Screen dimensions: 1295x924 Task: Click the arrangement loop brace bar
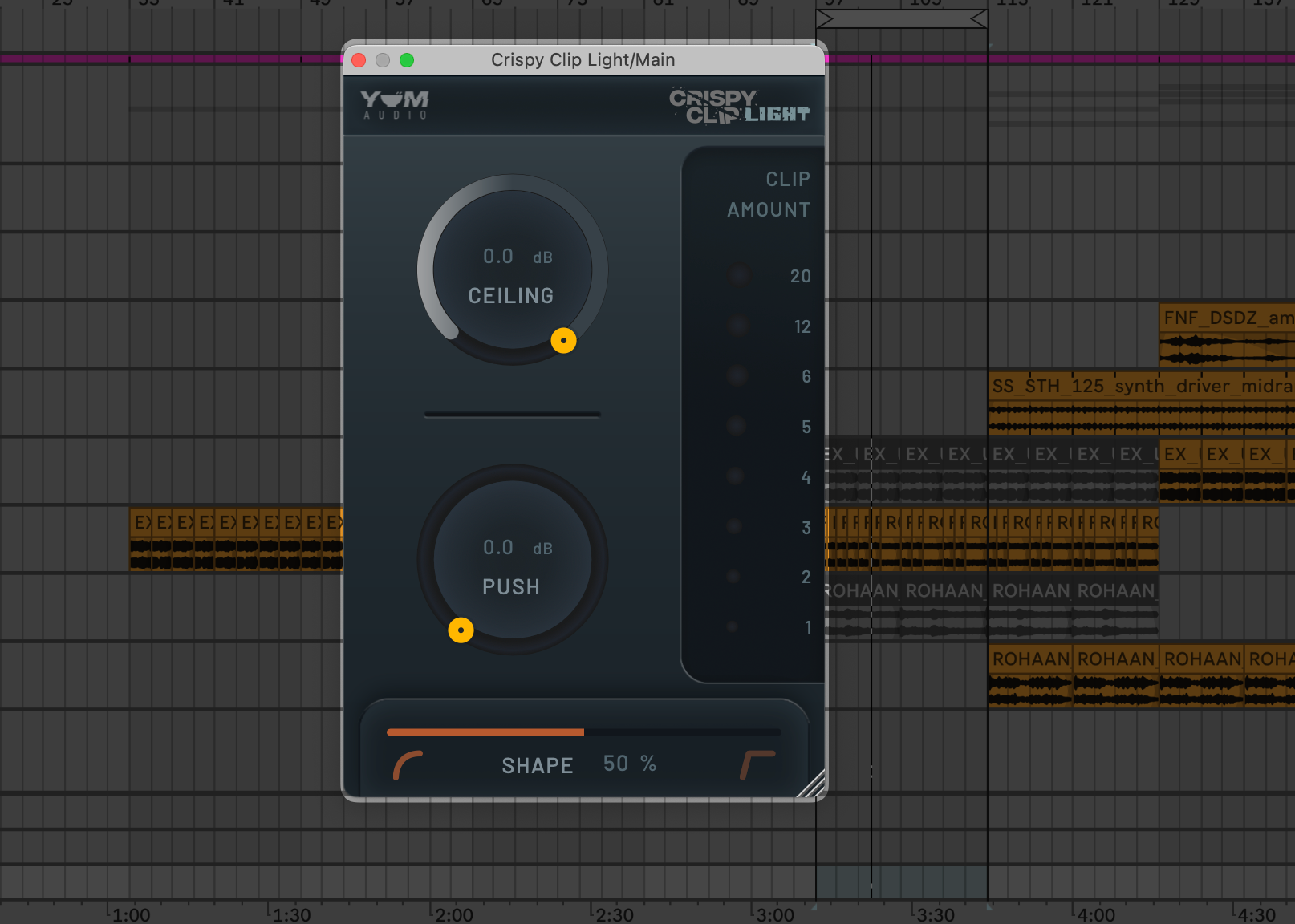tap(902, 19)
